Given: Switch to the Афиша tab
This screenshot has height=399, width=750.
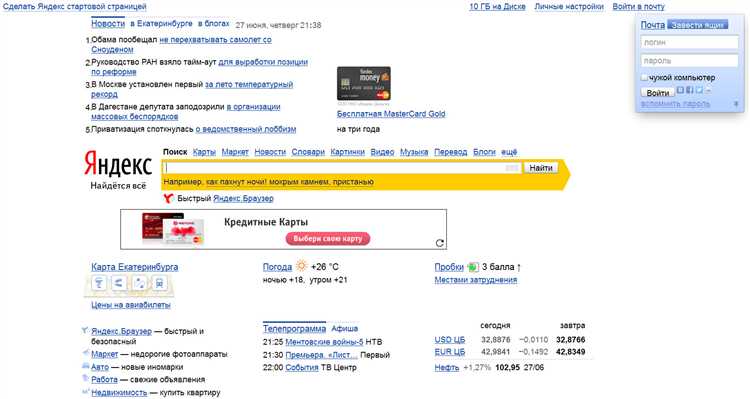Looking at the screenshot, I should [x=344, y=329].
